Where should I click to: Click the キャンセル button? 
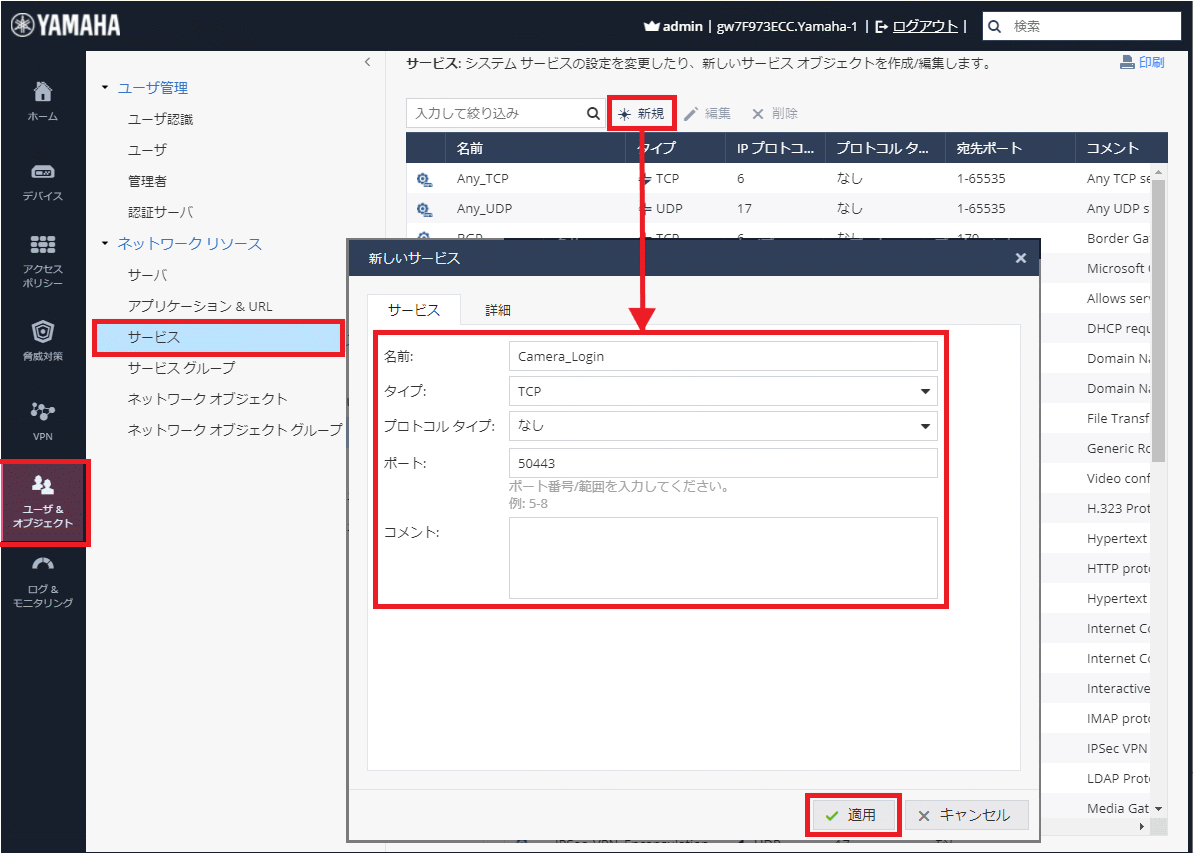pos(966,815)
